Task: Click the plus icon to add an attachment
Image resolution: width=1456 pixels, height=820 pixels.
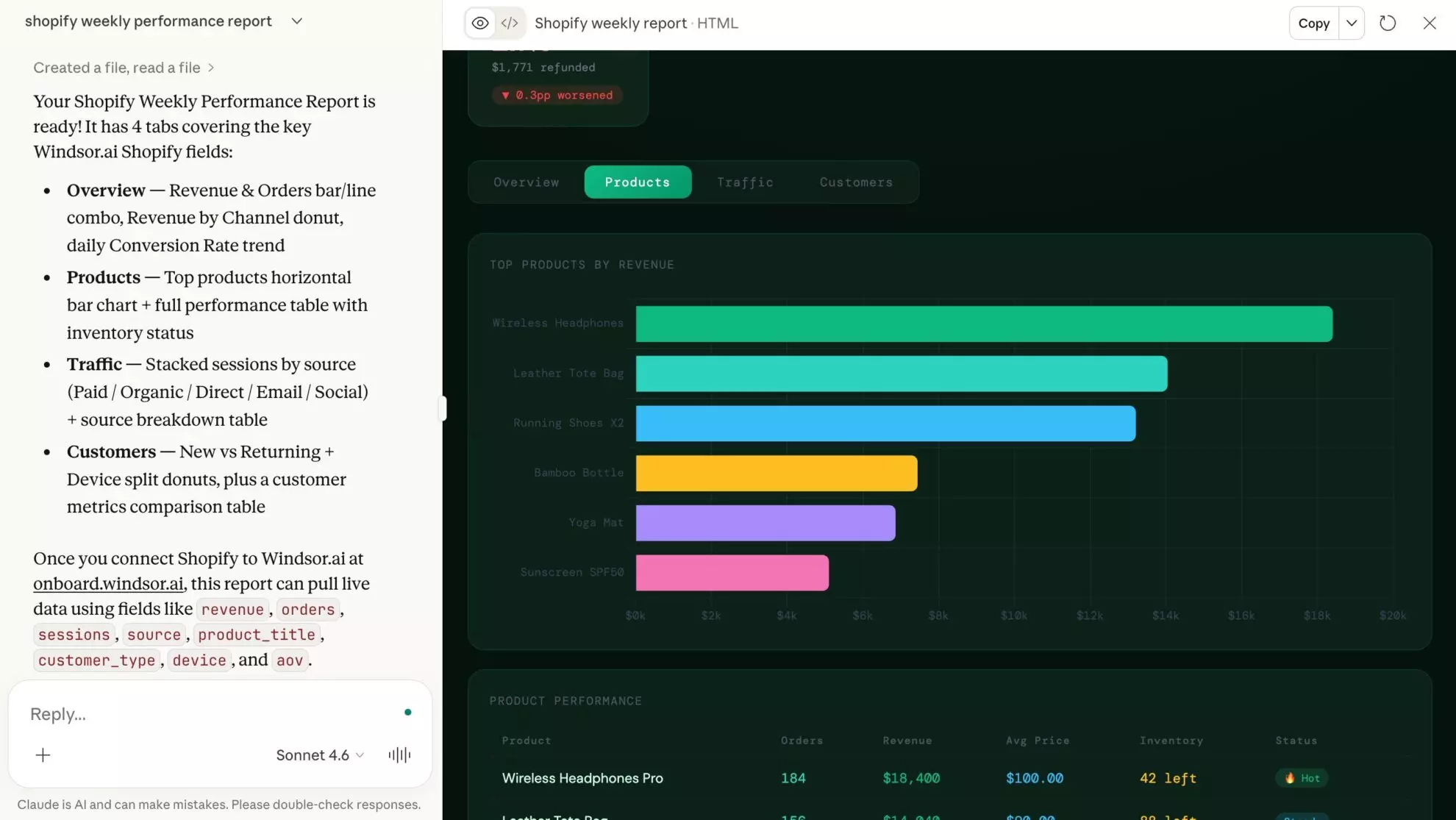Action: click(x=43, y=755)
